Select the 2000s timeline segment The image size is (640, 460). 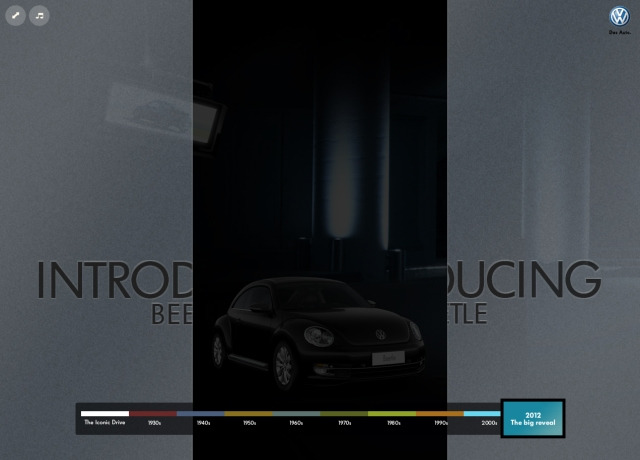[482, 418]
